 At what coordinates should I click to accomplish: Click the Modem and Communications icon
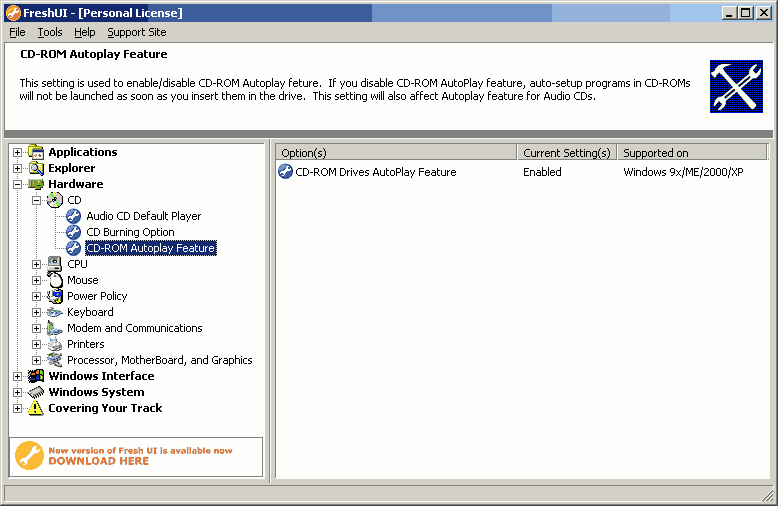tap(55, 328)
